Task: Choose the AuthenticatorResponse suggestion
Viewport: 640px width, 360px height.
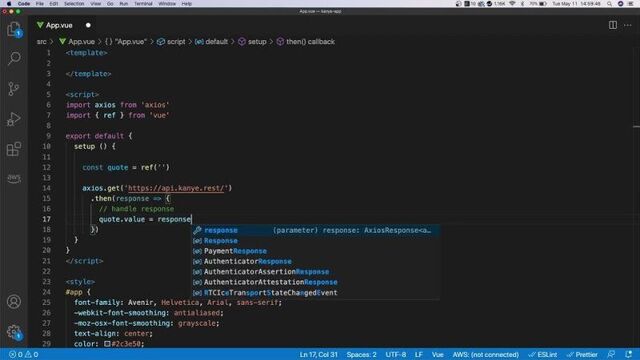Action: click(316, 261)
